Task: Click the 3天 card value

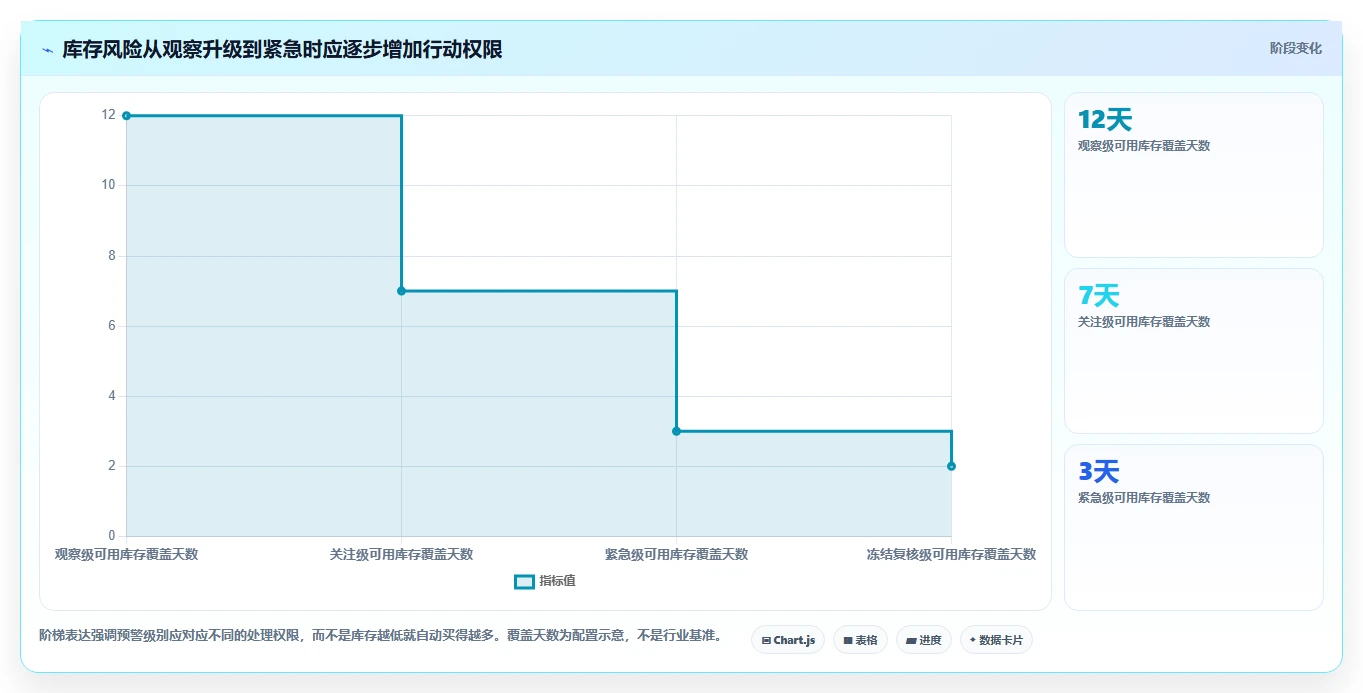Action: point(1098,472)
